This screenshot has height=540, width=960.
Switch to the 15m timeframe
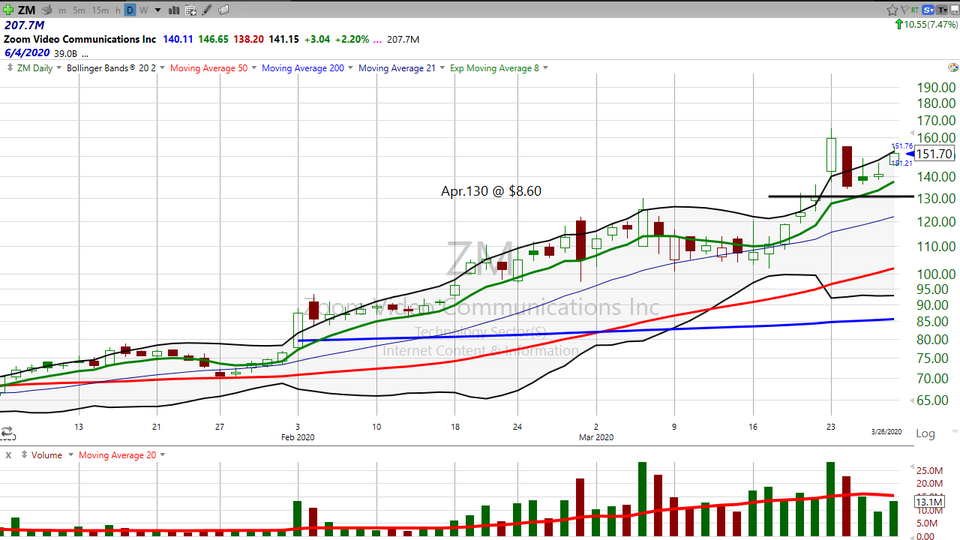pos(100,10)
